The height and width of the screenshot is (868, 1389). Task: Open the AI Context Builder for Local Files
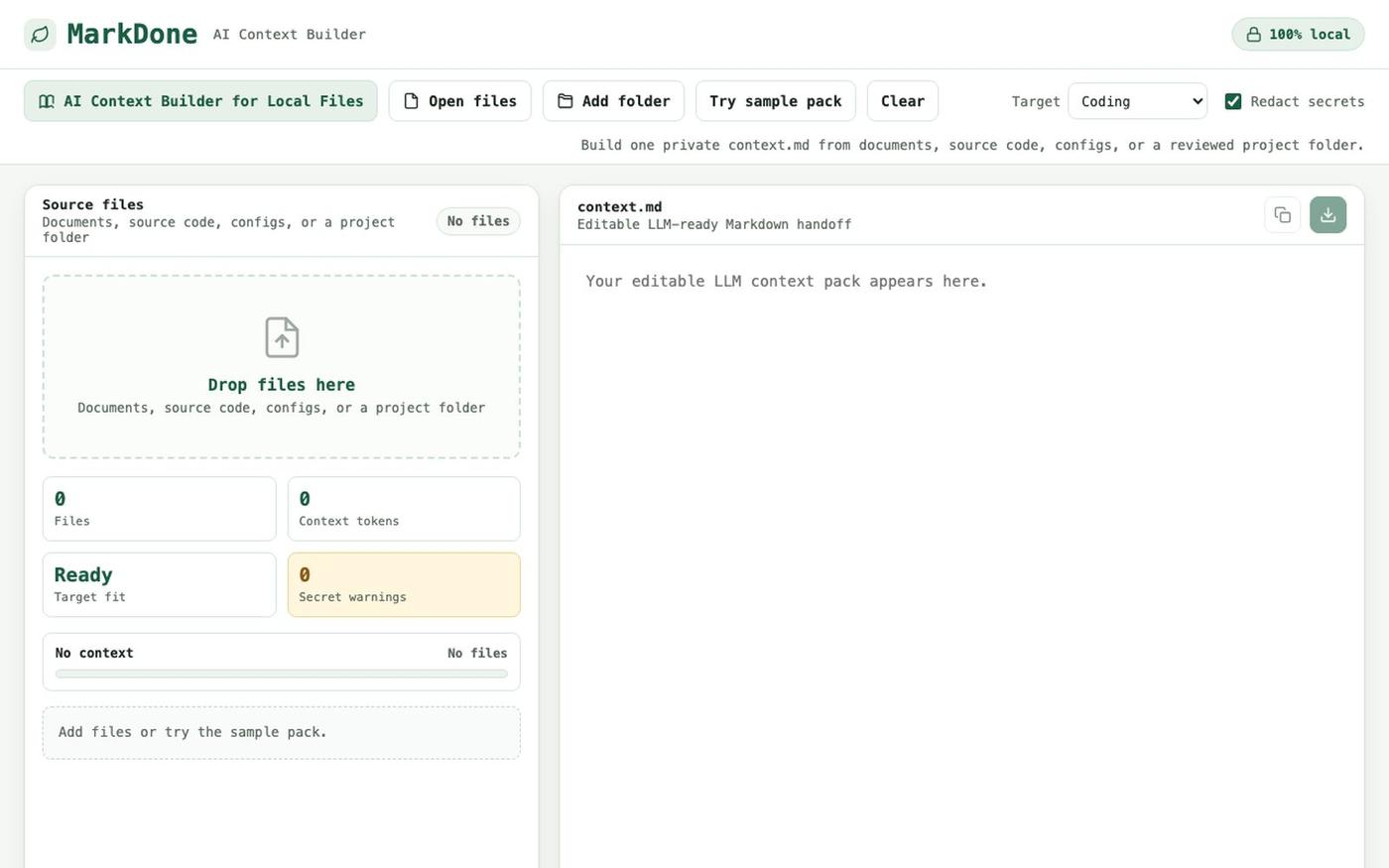[200, 101]
